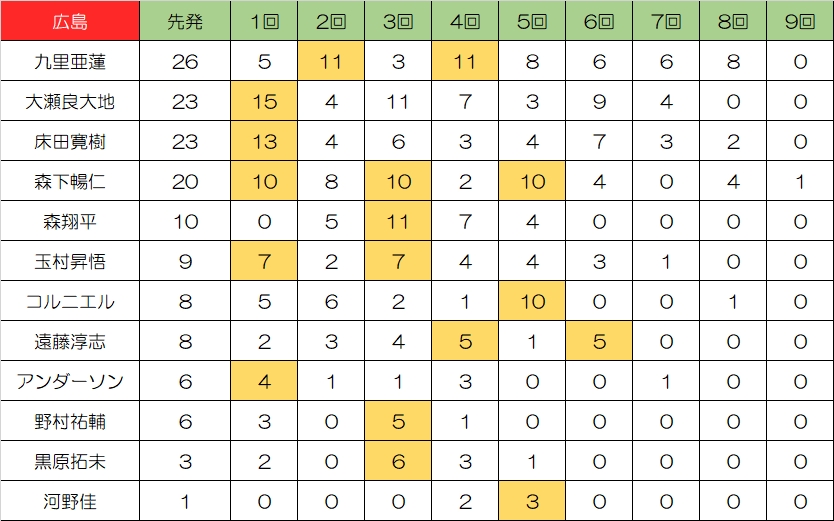This screenshot has height=521, width=834.
Task: Select the 1回 column header
Action: [x=264, y=21]
